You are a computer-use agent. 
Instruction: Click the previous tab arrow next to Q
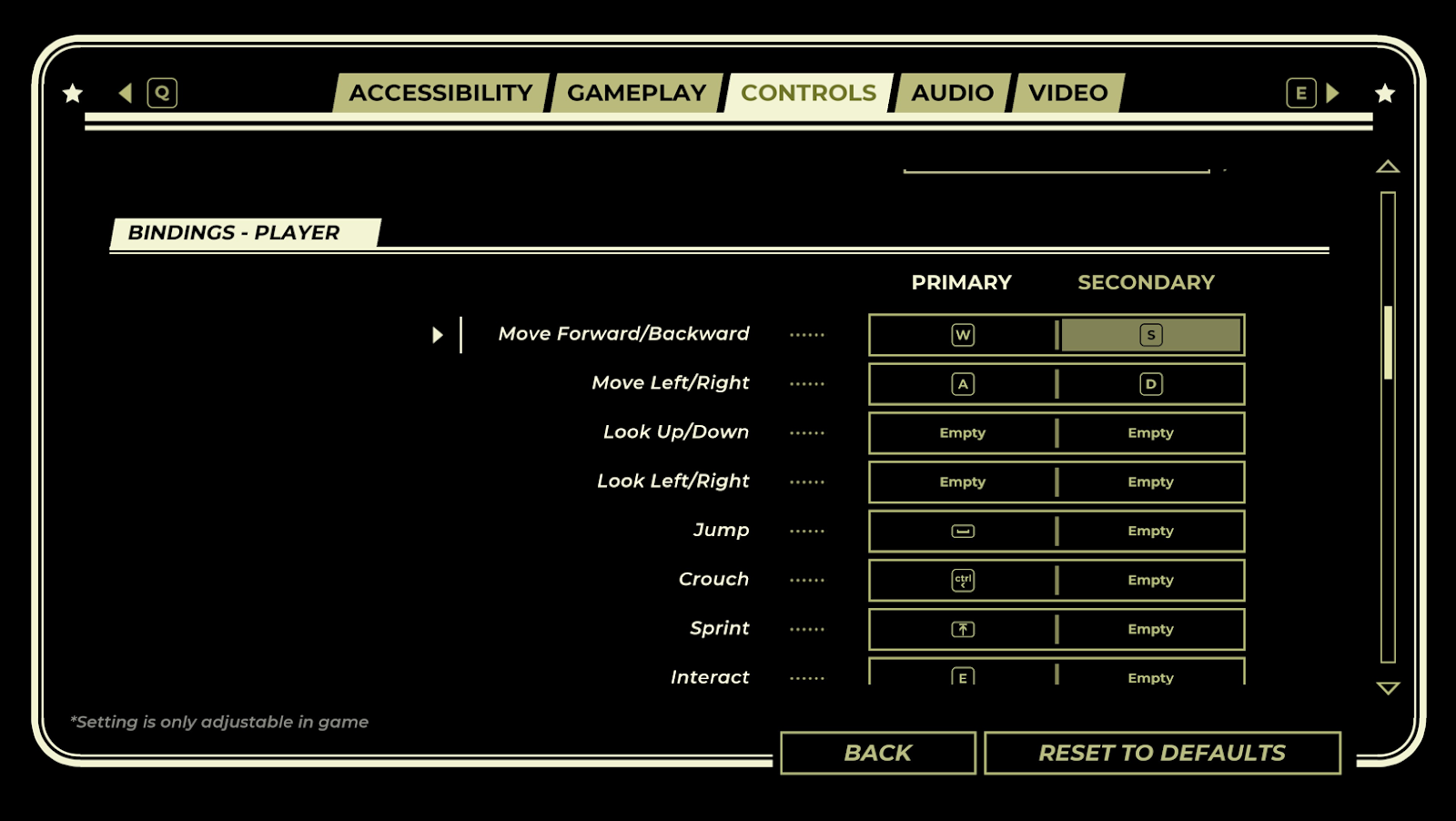tap(126, 93)
